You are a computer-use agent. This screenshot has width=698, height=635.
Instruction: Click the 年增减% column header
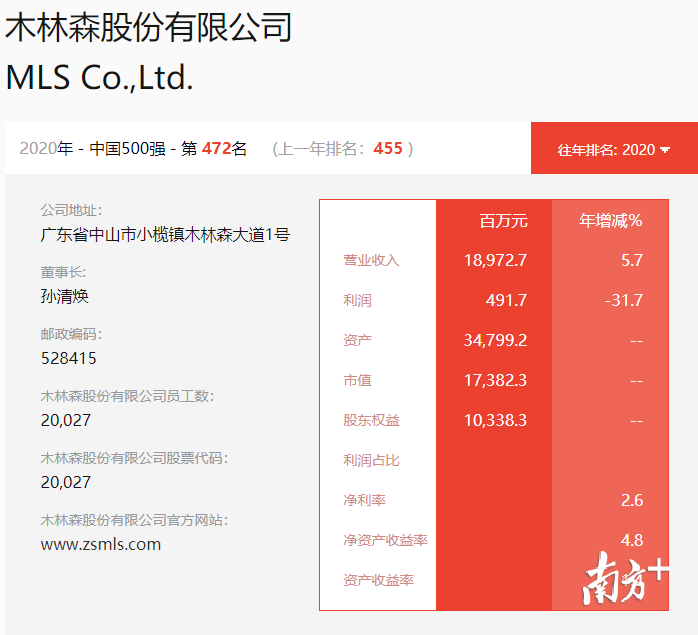click(x=611, y=220)
